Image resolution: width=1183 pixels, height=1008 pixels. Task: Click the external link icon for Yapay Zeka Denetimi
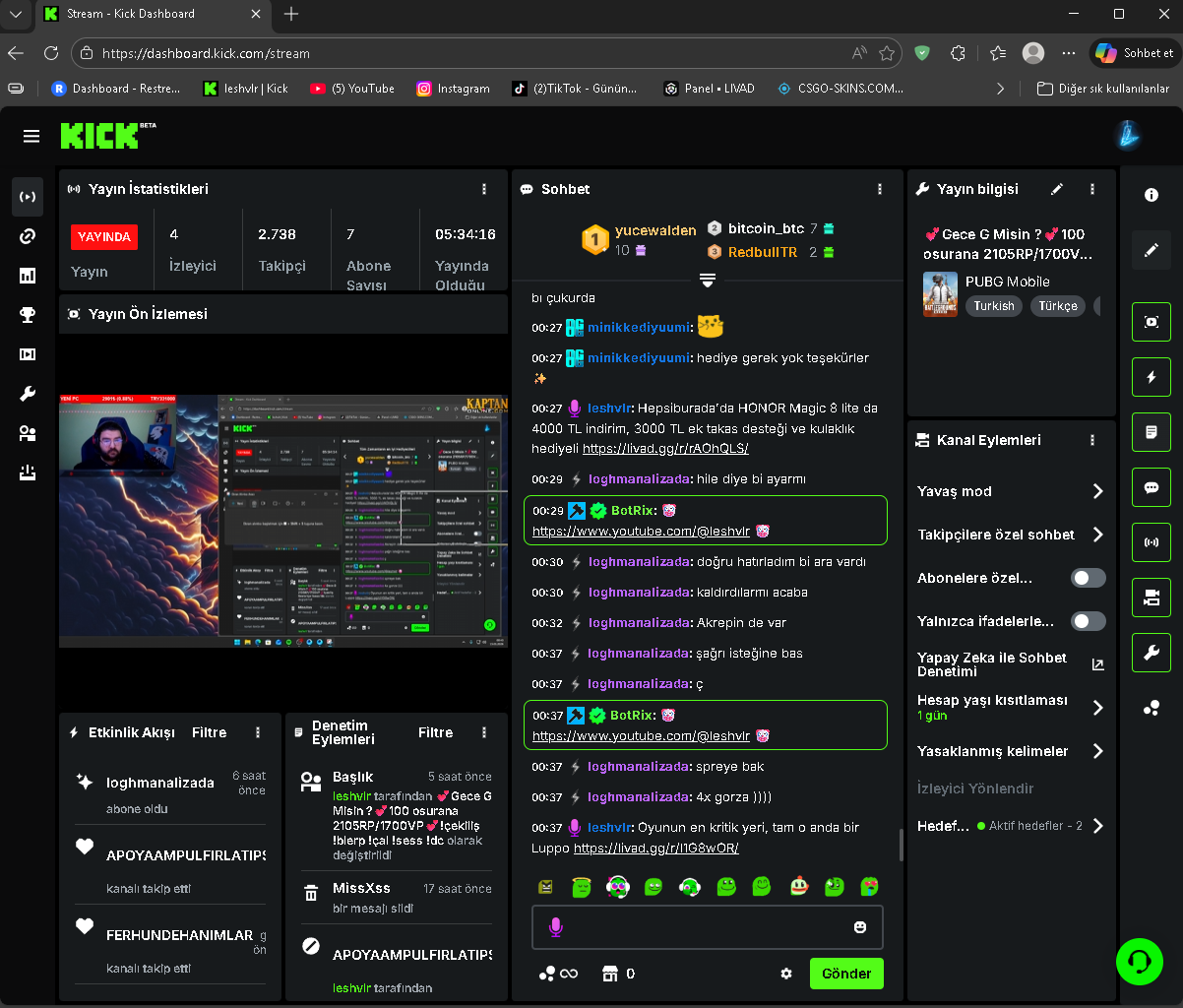(1098, 664)
